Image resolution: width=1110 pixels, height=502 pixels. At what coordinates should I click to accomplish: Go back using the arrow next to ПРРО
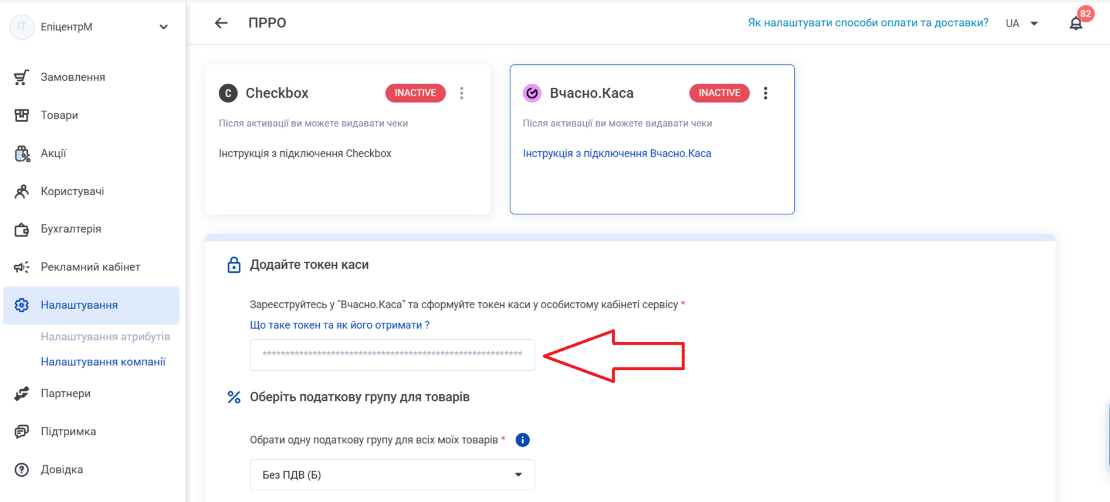[222, 23]
